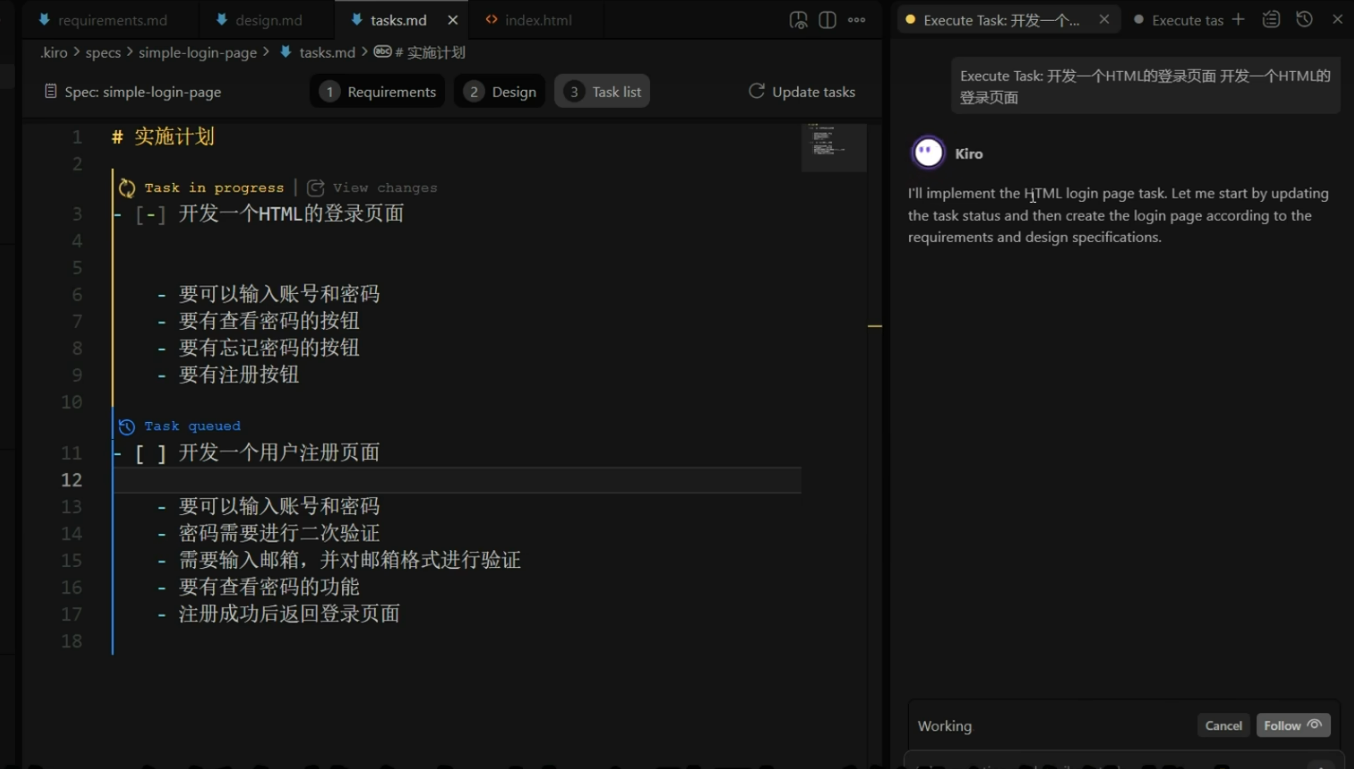Screen dimensions: 1354x769
Task: Close the tasks.md editor tab
Action: click(x=453, y=20)
